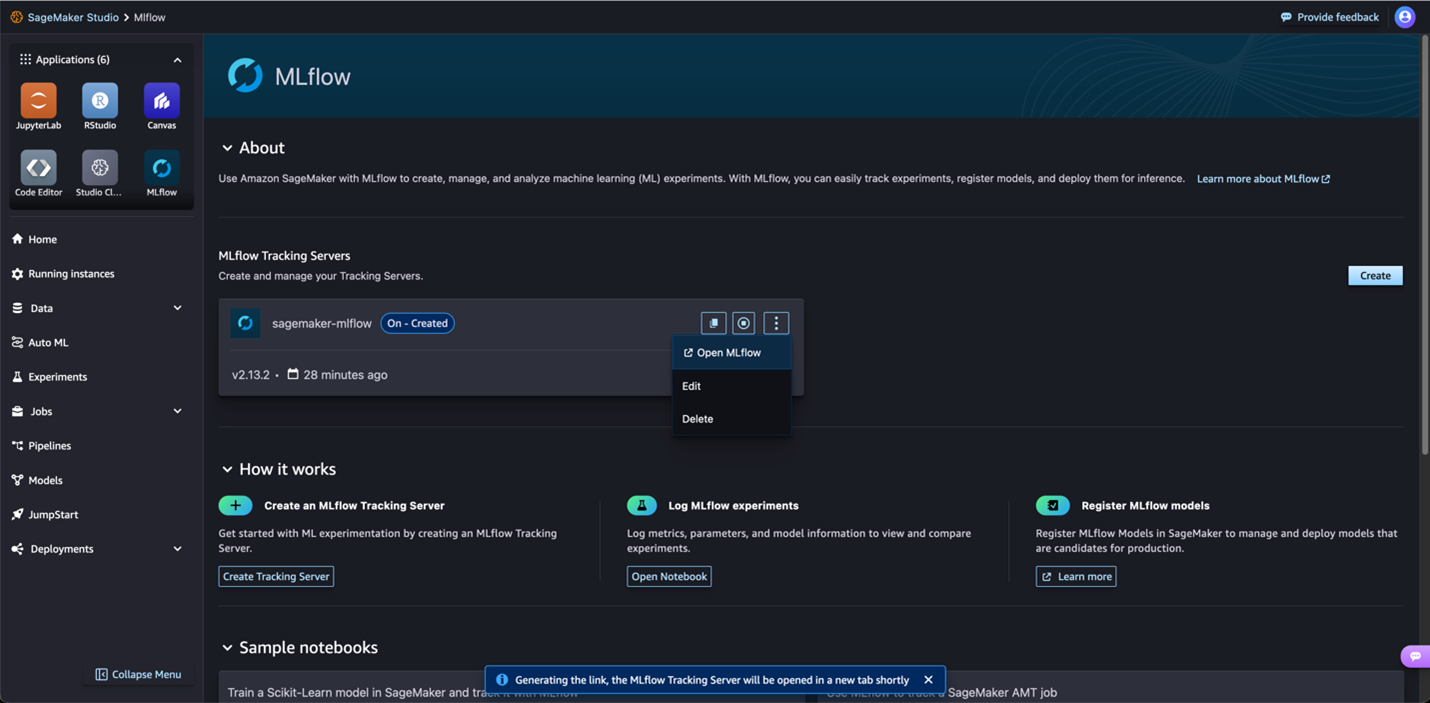Launch the RStudio application
Viewport: 1430px width, 703px height.
[99, 100]
